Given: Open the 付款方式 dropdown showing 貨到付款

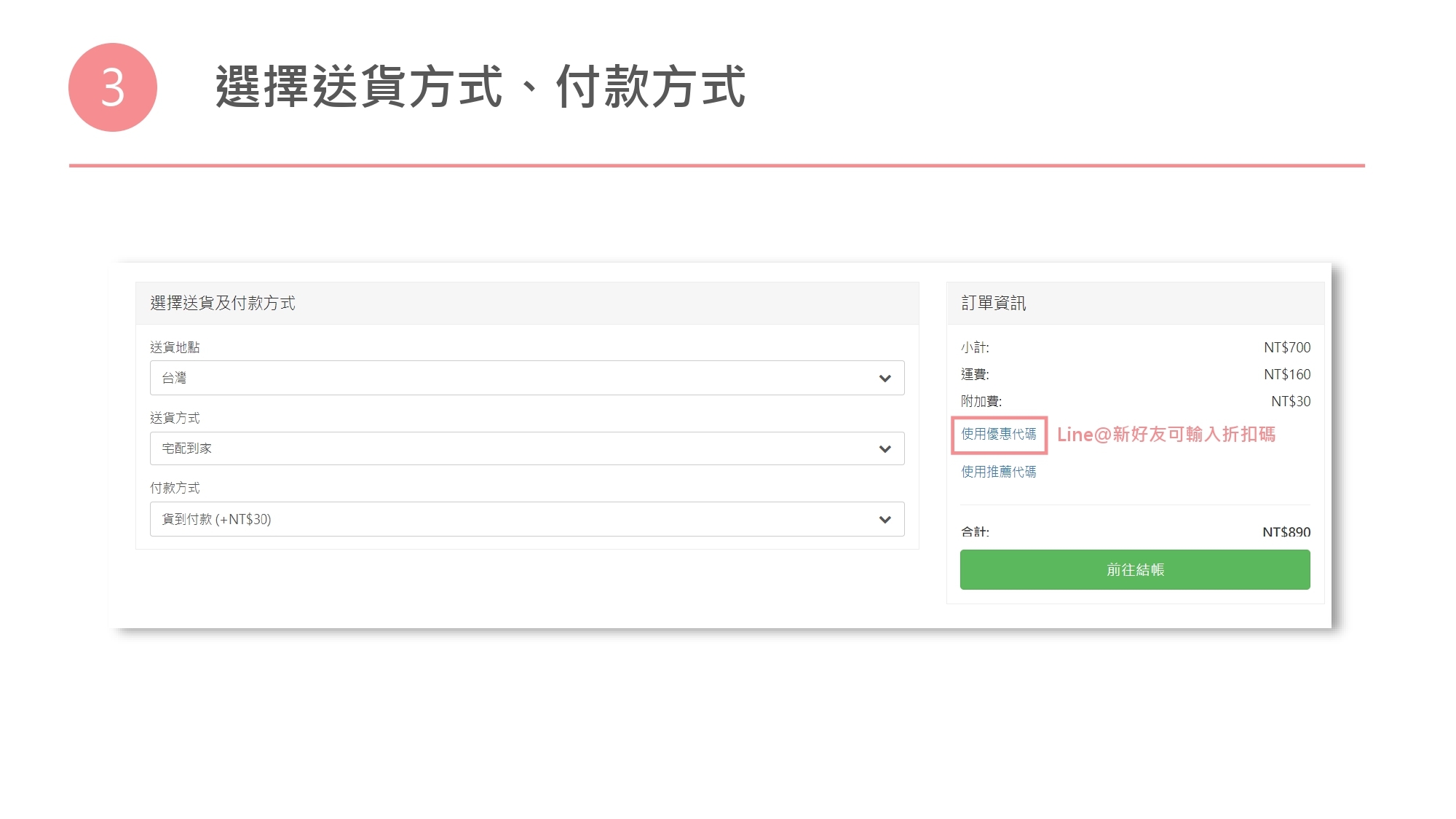Looking at the screenshot, I should [x=510, y=520].
